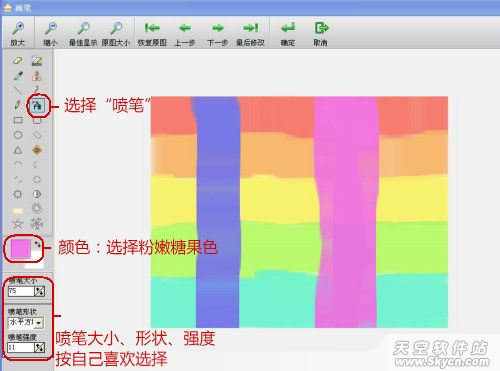Pick the rounded rectangle shape tool
This screenshot has width=500, height=371.
(x=37, y=120)
